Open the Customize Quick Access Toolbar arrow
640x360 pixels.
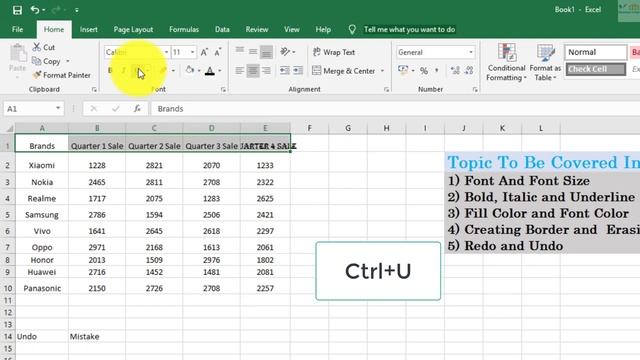pyautogui.click(x=77, y=10)
